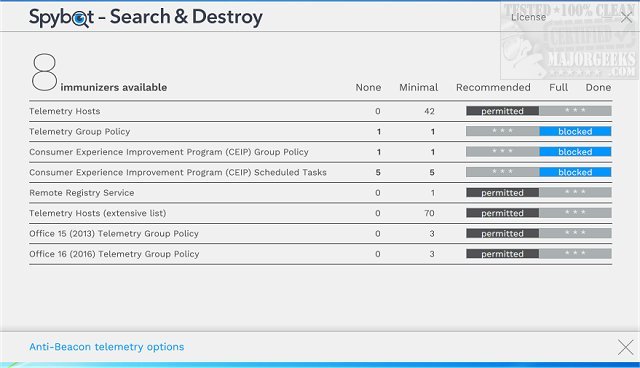The height and width of the screenshot is (368, 640).
Task: Open Anti-Beacon telemetry options
Action: tap(107, 347)
